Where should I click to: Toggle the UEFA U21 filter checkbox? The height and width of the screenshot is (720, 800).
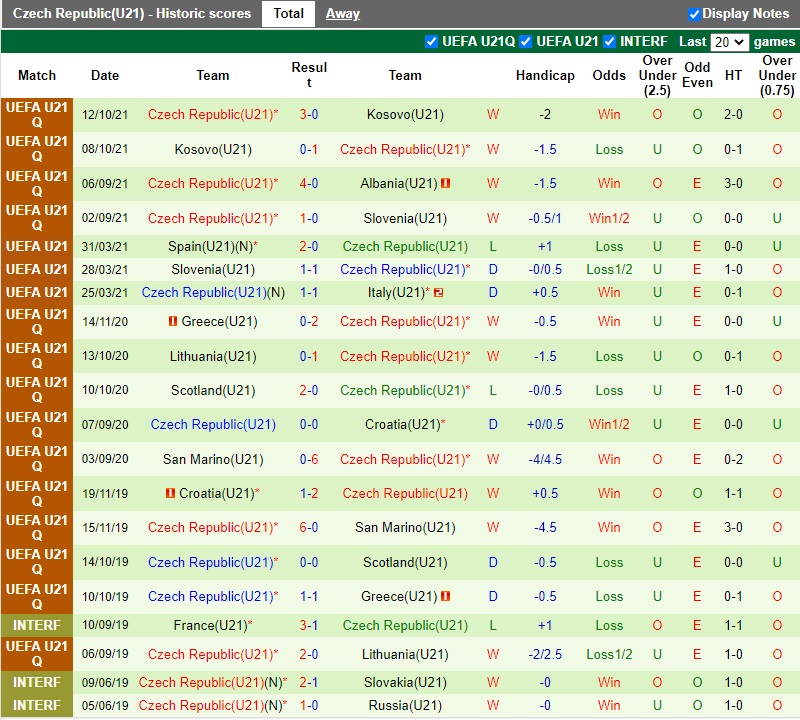coord(526,41)
